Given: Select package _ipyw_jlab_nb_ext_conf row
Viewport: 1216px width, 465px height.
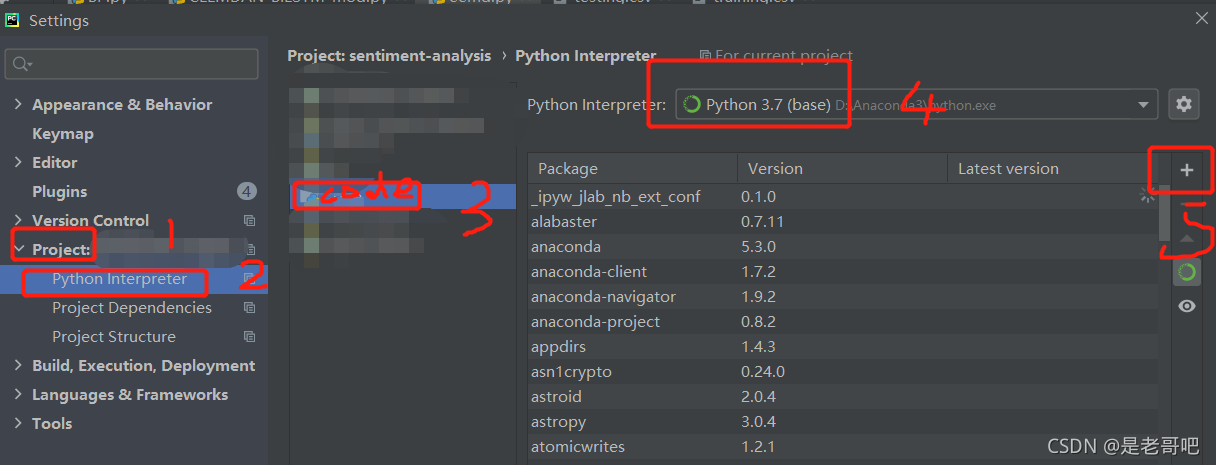Looking at the screenshot, I should coord(843,197).
